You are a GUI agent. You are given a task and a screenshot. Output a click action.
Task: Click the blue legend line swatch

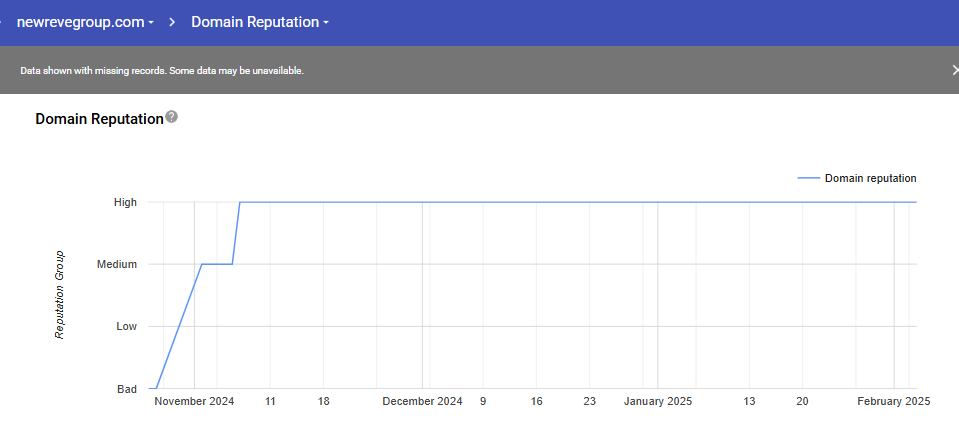pyautogui.click(x=808, y=178)
